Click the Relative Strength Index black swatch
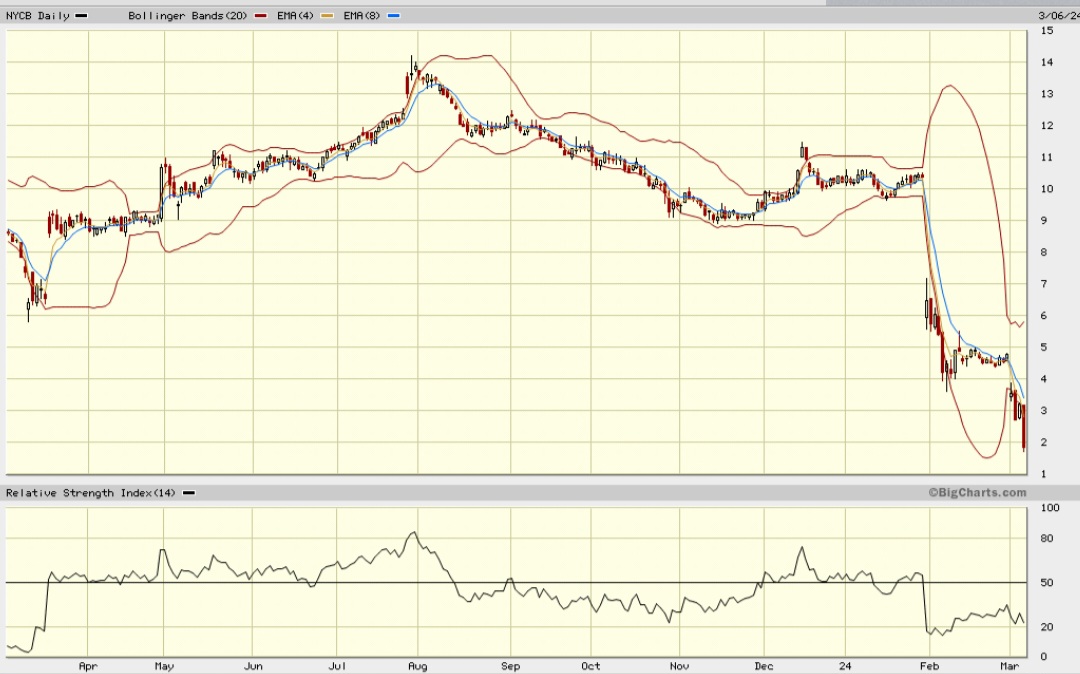 (188, 493)
